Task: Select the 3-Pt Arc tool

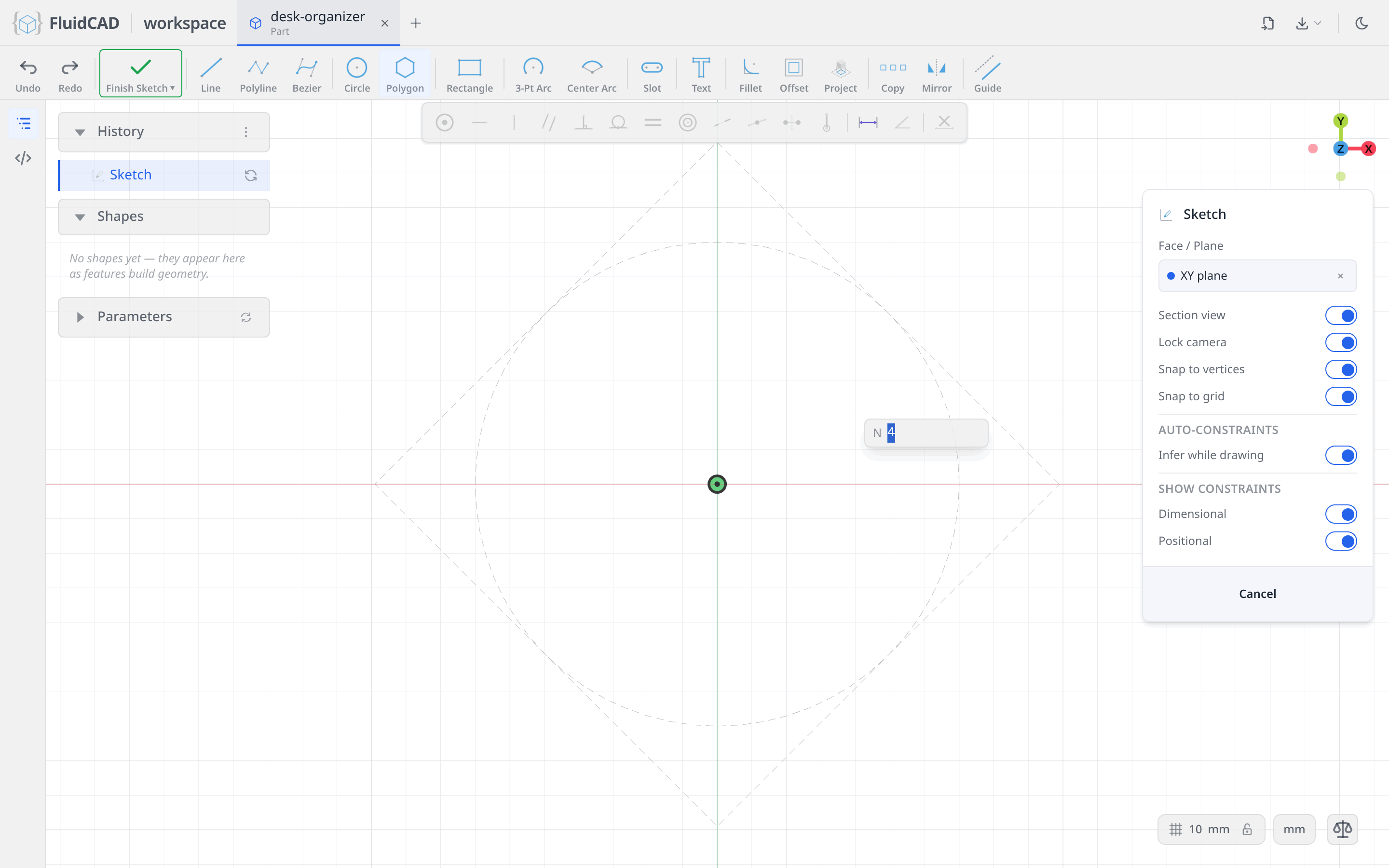Action: [x=533, y=75]
